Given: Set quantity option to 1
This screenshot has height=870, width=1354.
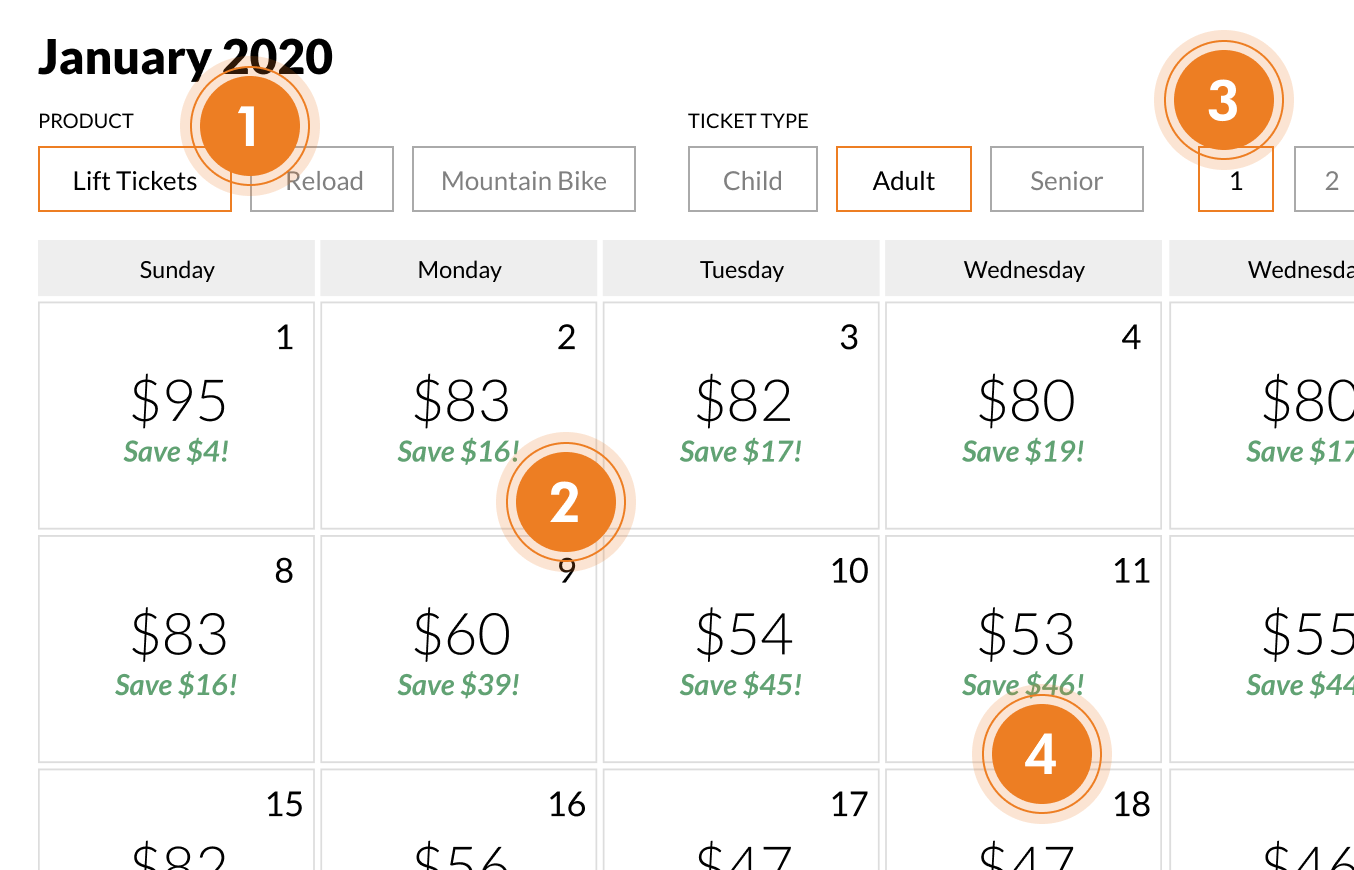Looking at the screenshot, I should coord(1236,182).
